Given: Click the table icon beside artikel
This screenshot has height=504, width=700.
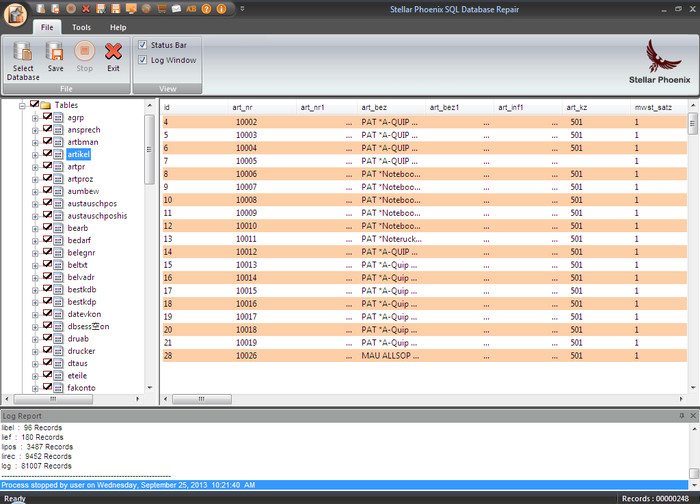Looking at the screenshot, I should point(58,154).
